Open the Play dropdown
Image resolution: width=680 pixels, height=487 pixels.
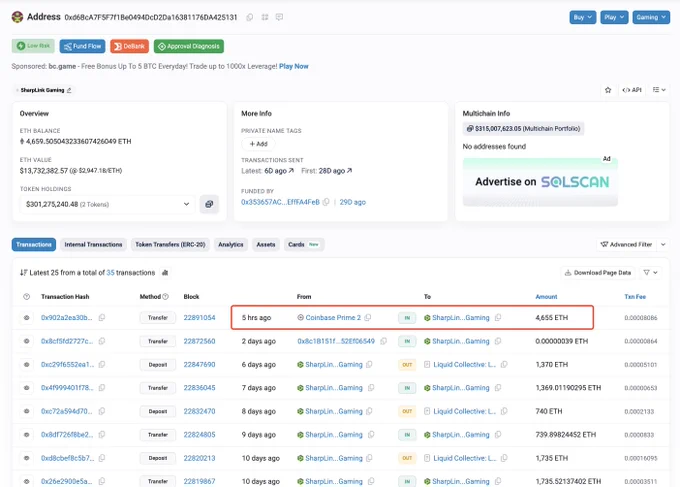pos(614,17)
